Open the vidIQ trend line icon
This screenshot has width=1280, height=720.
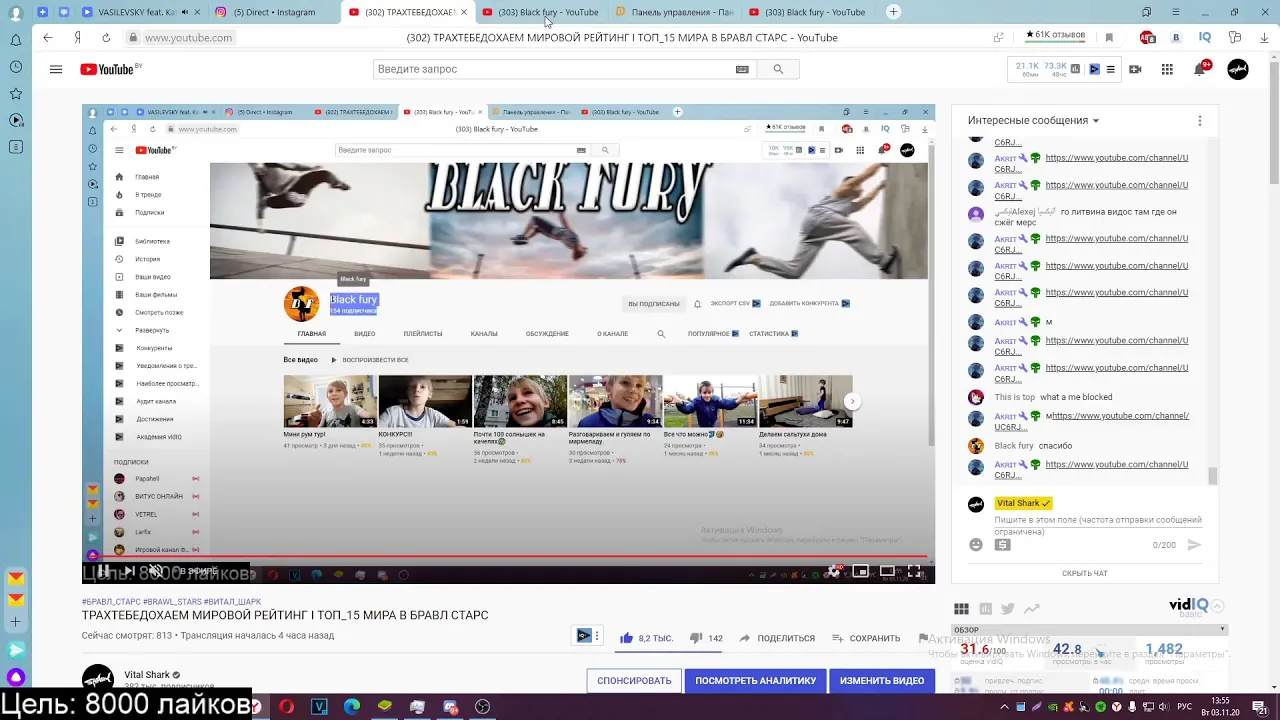click(1031, 609)
